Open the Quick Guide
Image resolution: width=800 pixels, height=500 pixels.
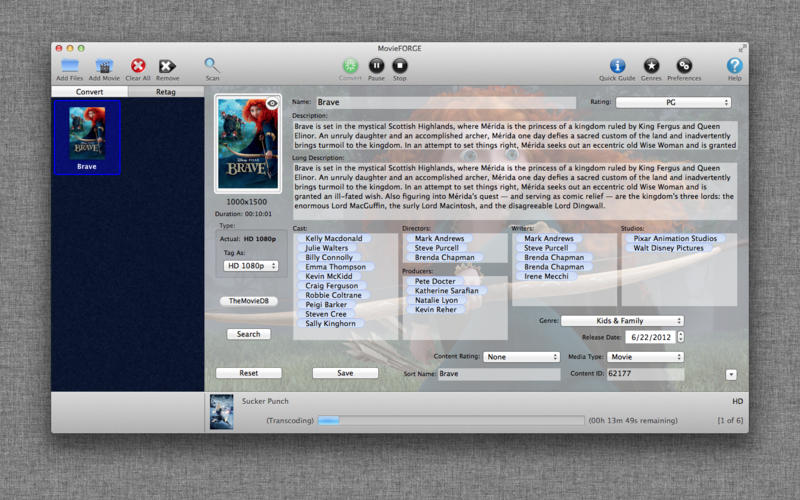pyautogui.click(x=617, y=66)
